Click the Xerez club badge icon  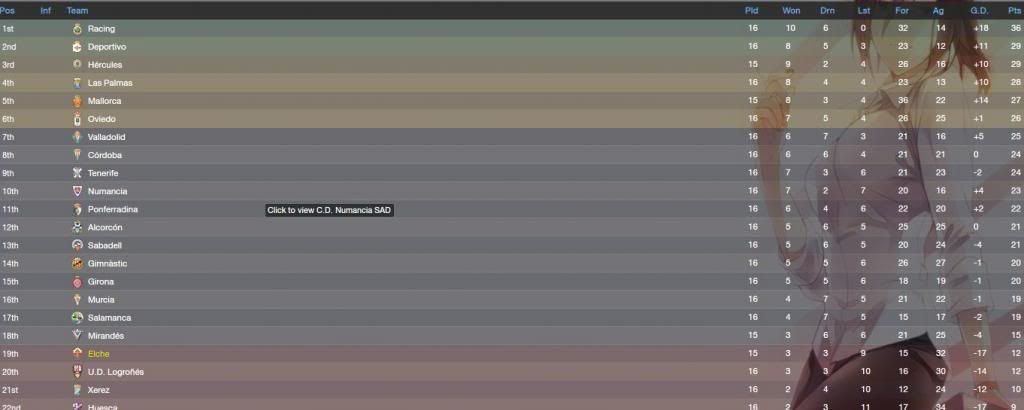[x=77, y=390]
